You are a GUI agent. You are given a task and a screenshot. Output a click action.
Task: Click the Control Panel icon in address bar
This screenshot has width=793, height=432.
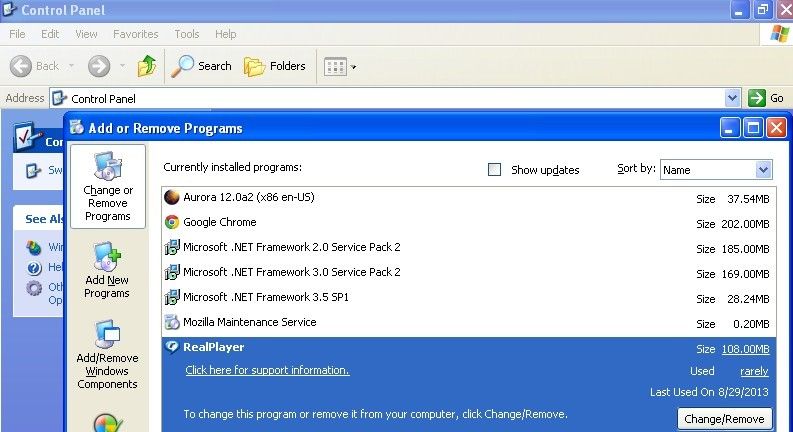[x=60, y=98]
